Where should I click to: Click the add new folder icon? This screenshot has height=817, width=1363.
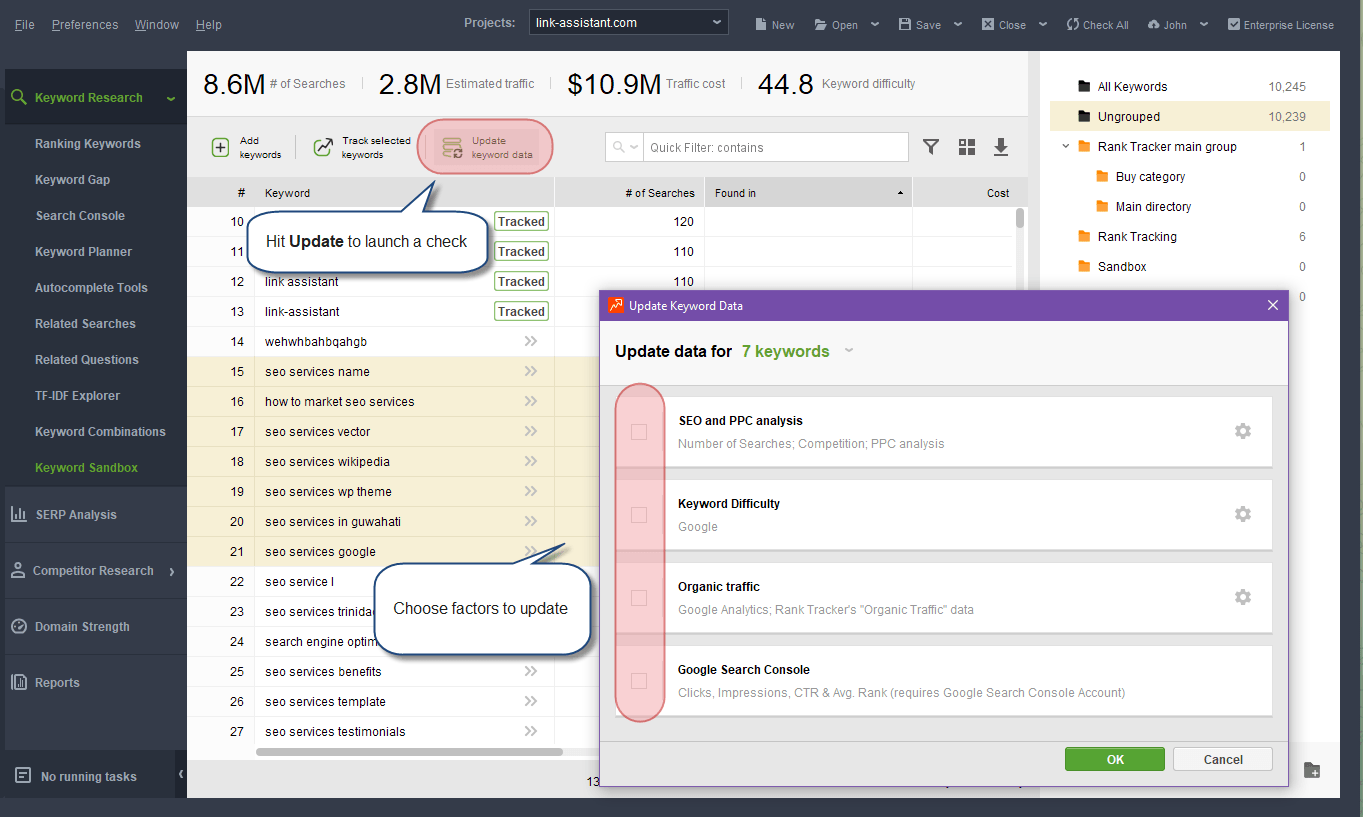(1312, 770)
